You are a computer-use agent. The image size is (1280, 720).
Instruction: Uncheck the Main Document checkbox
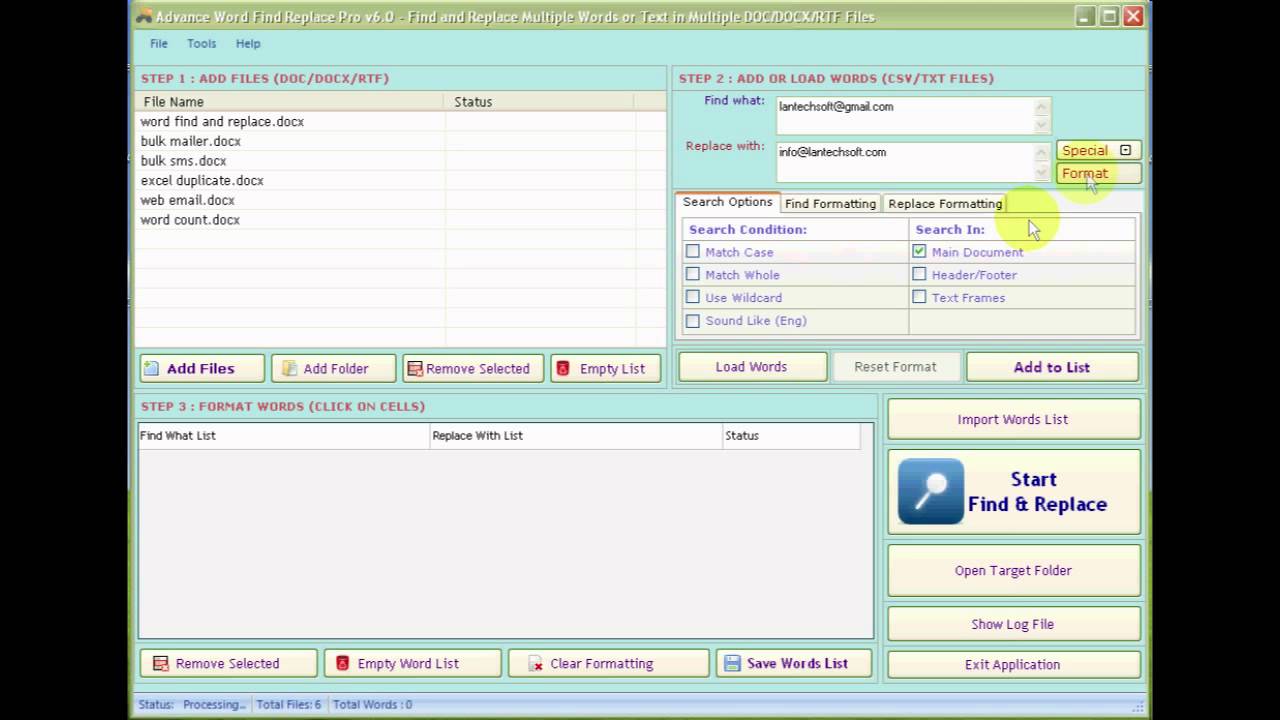tap(919, 251)
